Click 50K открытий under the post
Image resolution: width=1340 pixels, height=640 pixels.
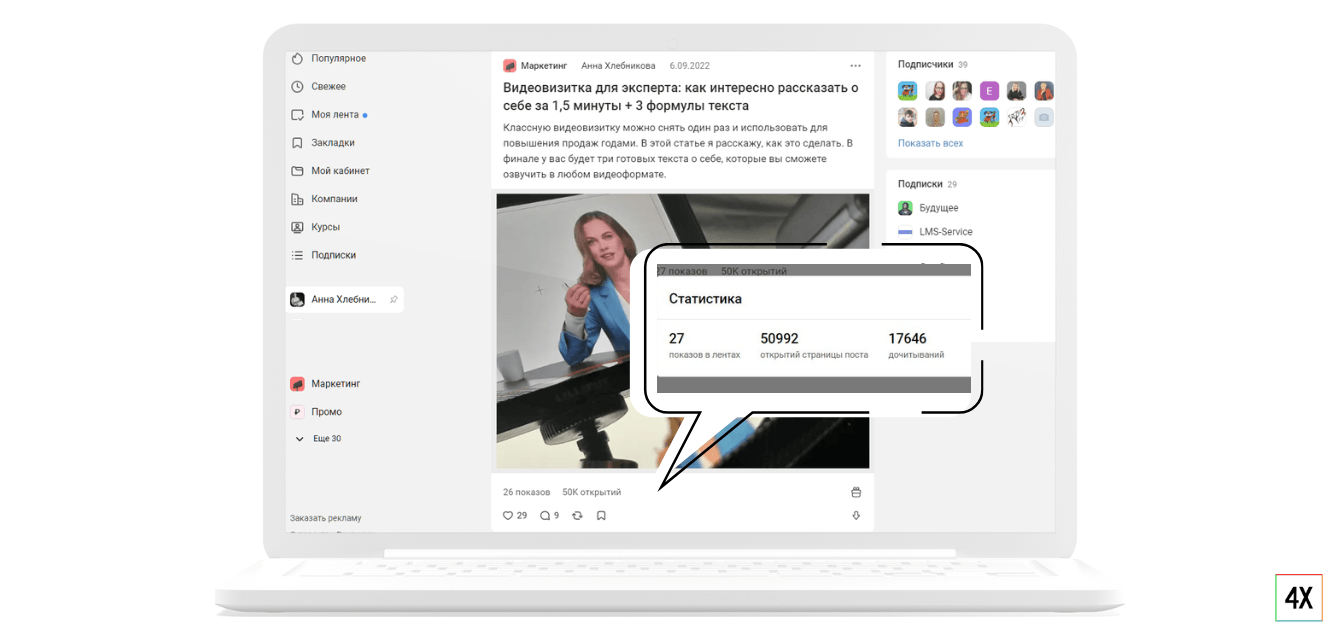point(591,492)
